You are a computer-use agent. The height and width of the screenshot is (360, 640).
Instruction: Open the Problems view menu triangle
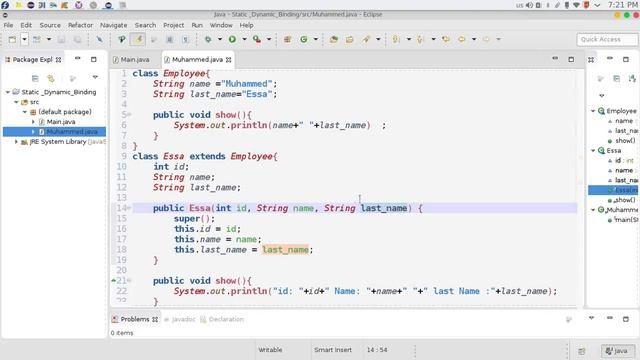(x=591, y=318)
